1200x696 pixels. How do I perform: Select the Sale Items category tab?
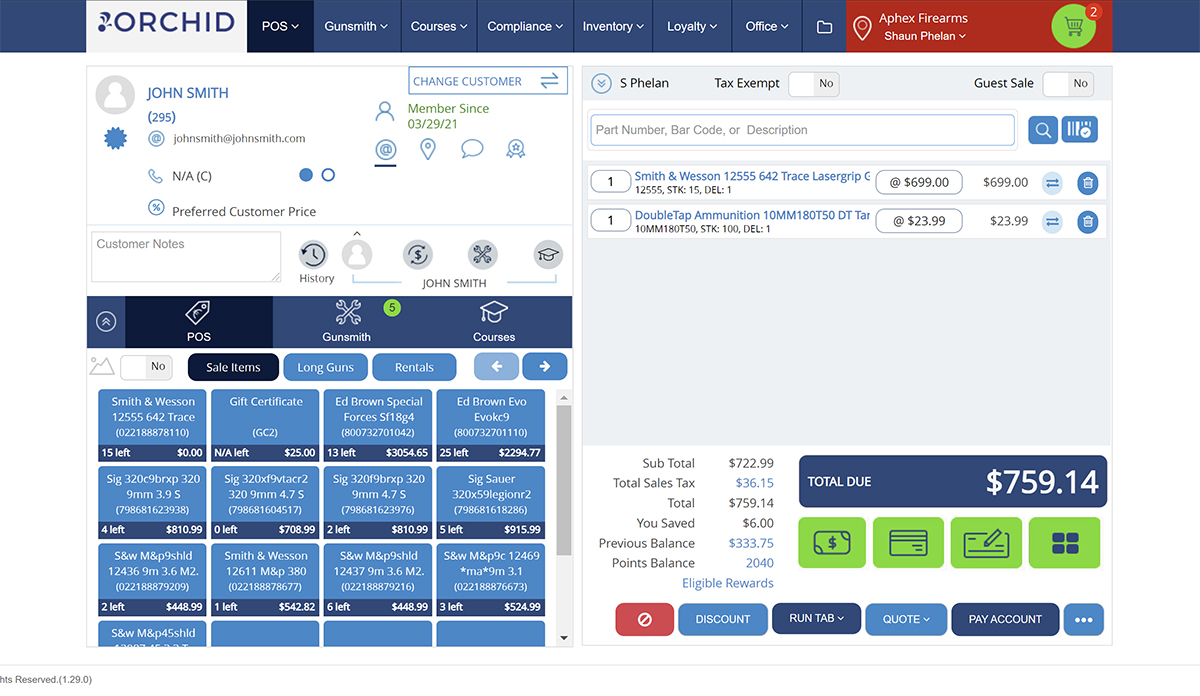click(233, 367)
